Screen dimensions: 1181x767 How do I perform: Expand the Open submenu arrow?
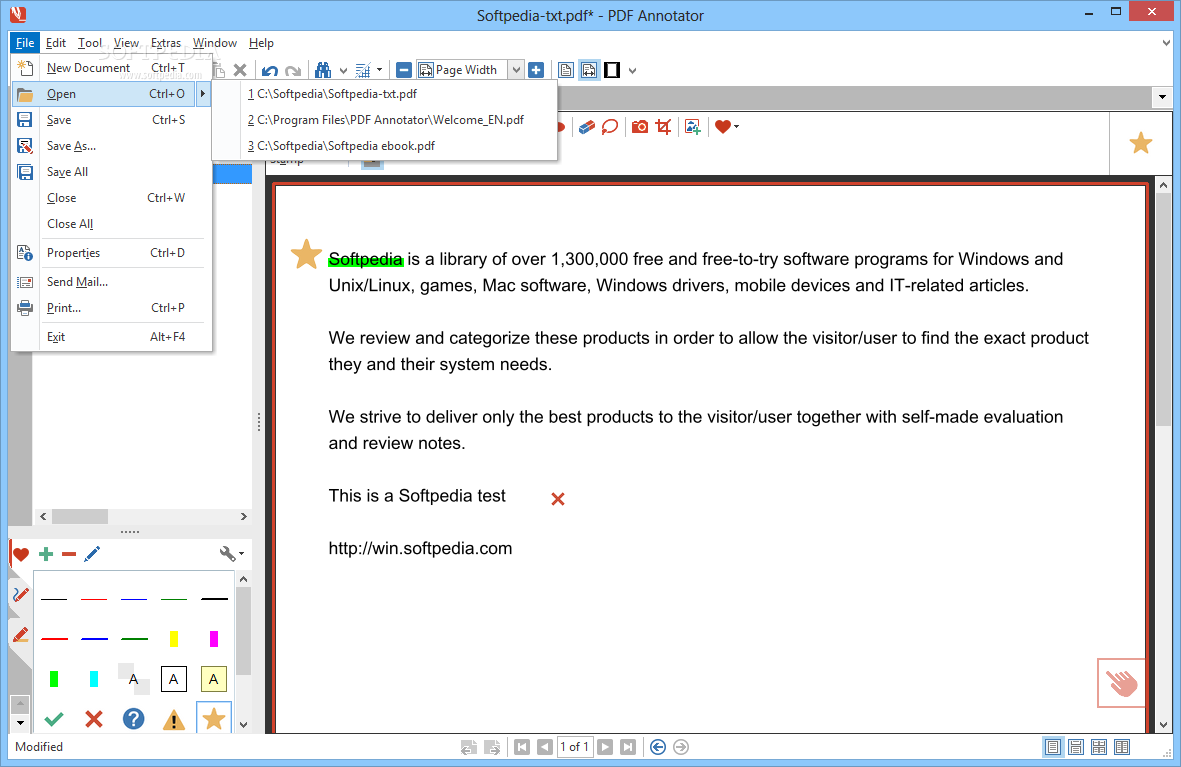click(203, 93)
